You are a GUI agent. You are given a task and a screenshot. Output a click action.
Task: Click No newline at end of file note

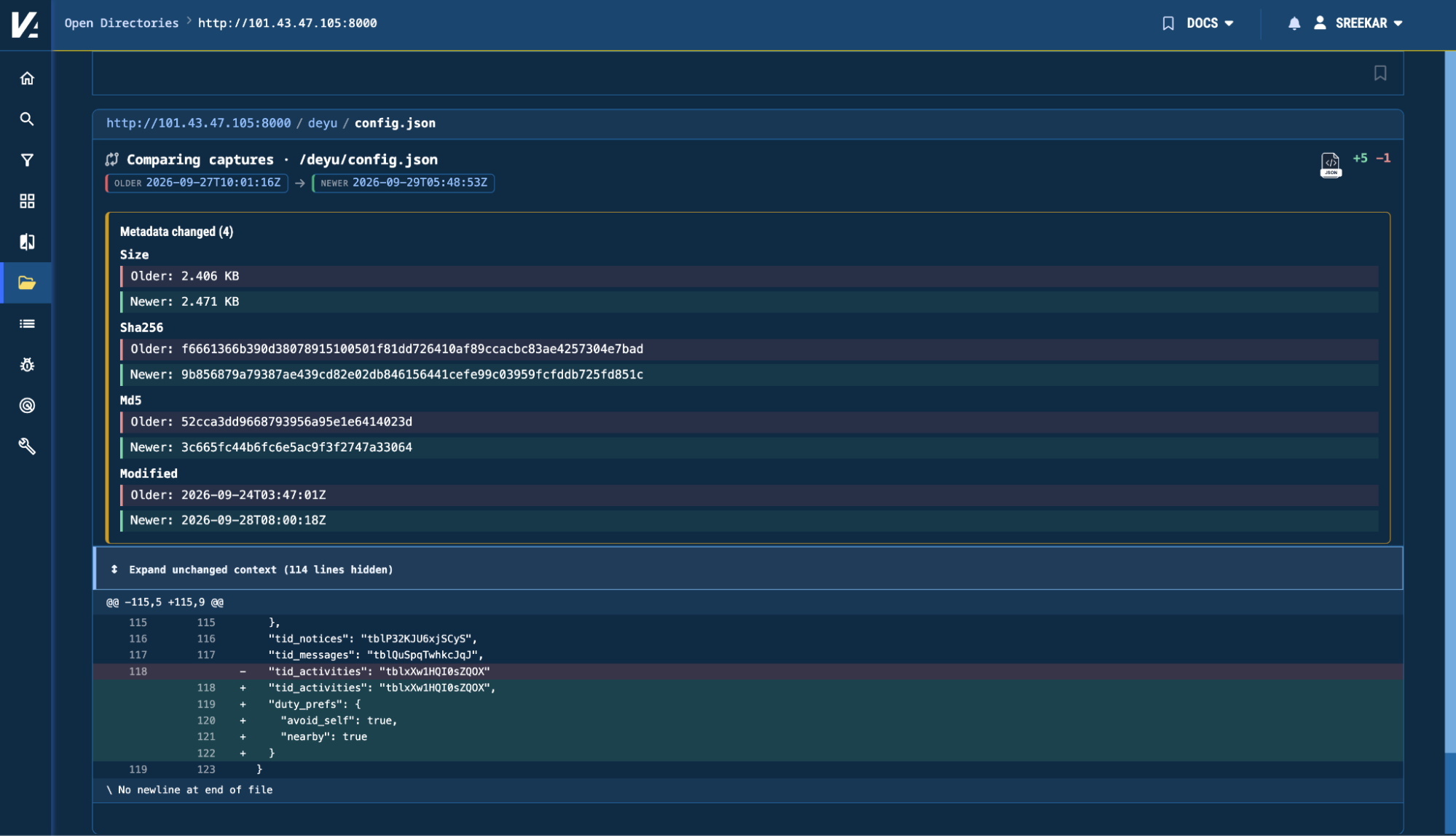click(x=190, y=790)
